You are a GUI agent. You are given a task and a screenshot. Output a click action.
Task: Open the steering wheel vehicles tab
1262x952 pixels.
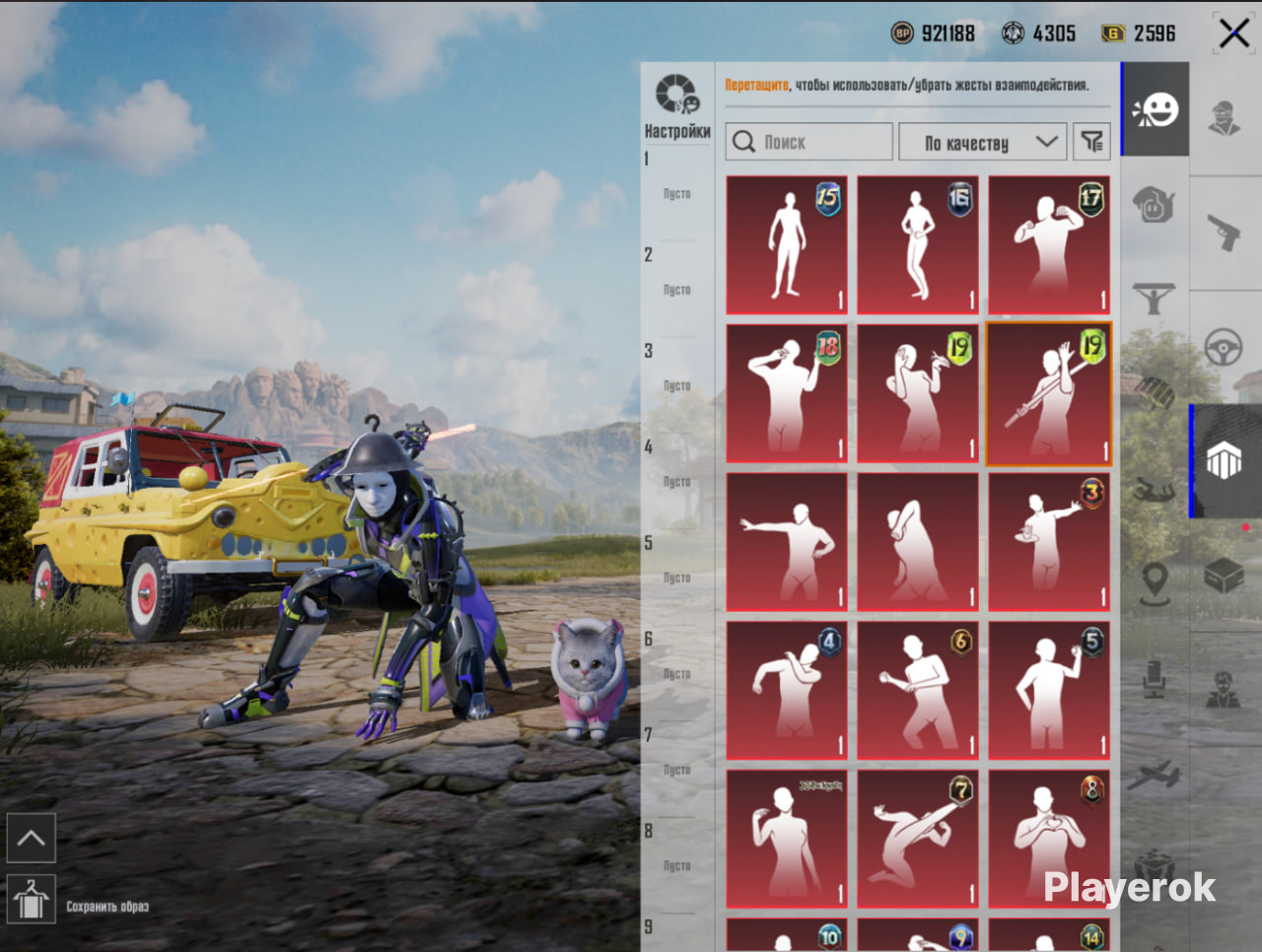click(x=1224, y=346)
